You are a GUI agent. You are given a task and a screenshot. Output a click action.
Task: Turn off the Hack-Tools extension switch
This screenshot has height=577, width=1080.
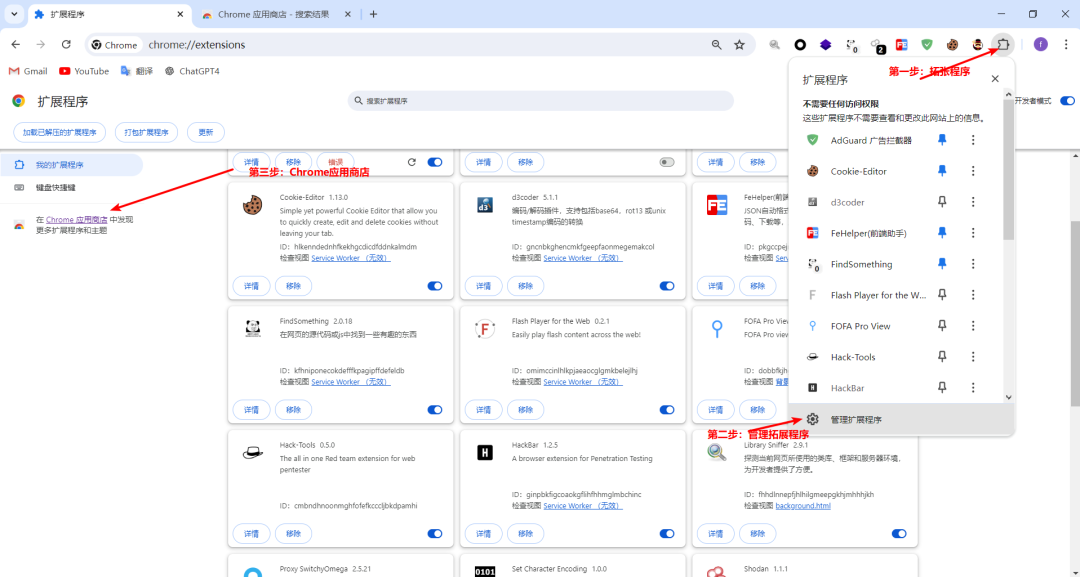(435, 534)
